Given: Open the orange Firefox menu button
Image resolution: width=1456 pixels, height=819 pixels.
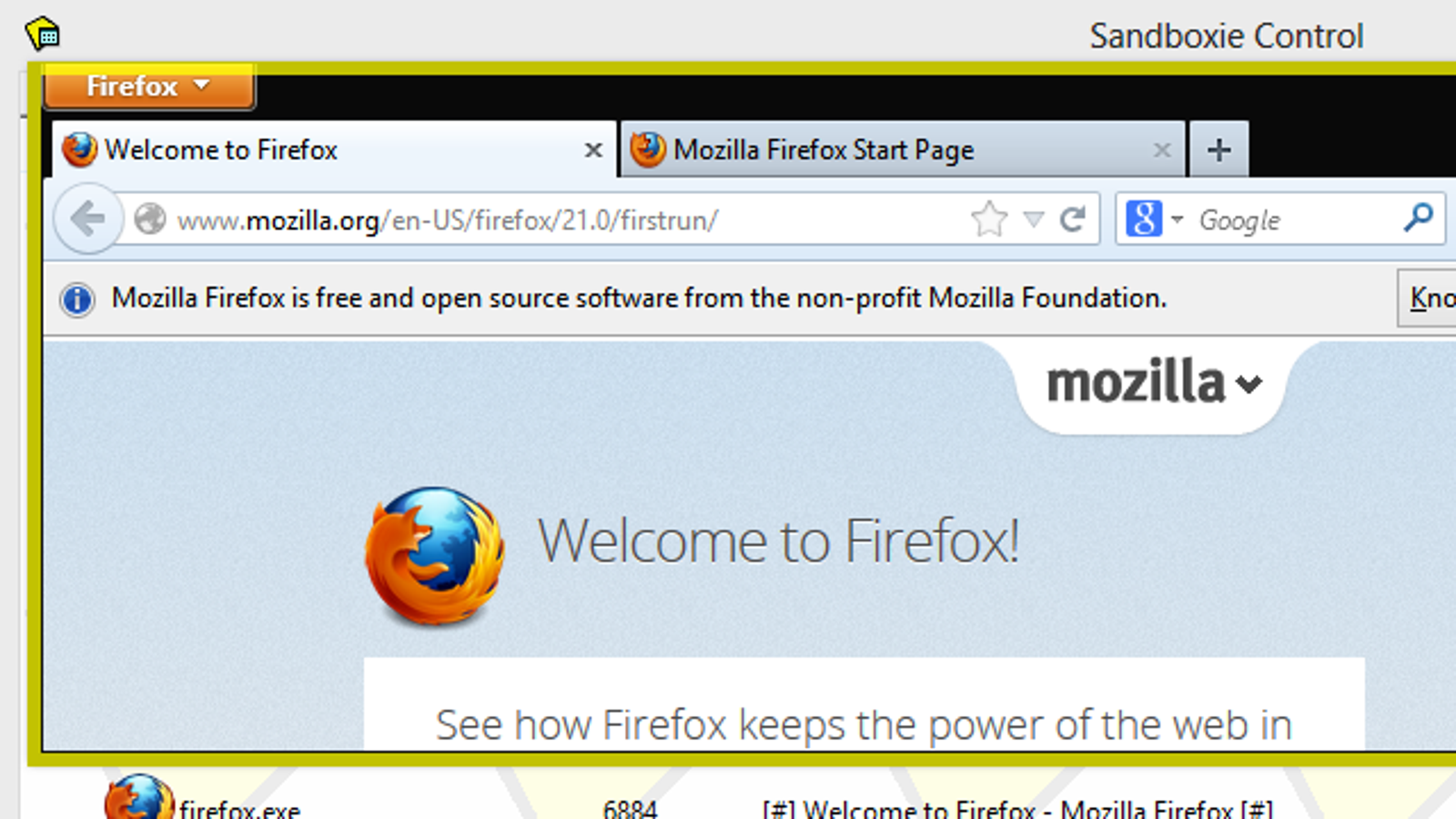Looking at the screenshot, I should 149,86.
